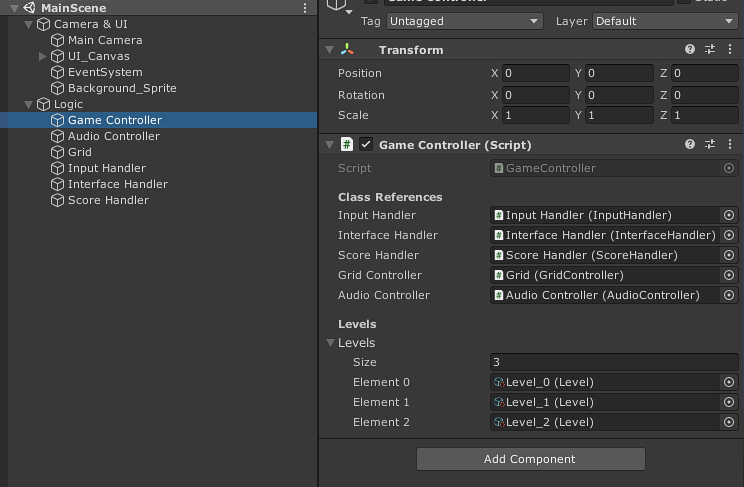744x487 pixels.
Task: Open object picker for Interface Handler
Action: (729, 235)
